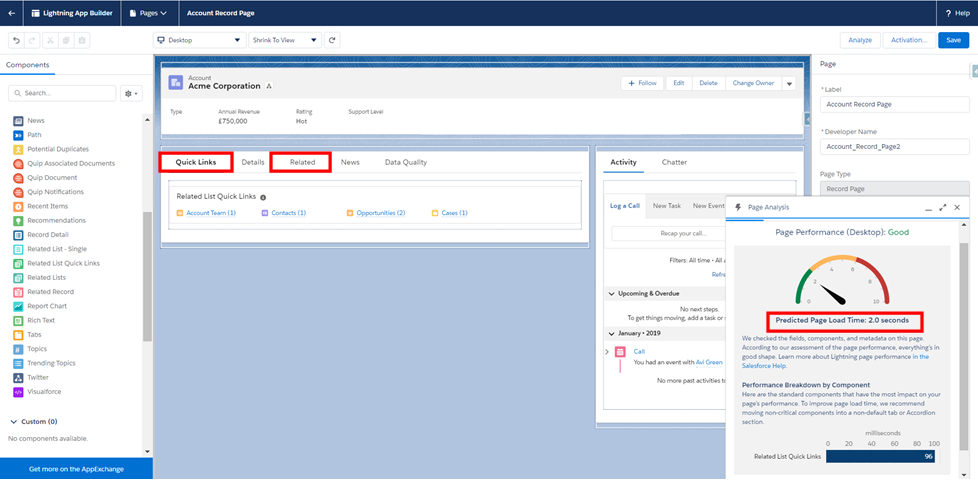Image resolution: width=978 pixels, height=480 pixels.
Task: Switch to the Details tab
Action: click(253, 162)
